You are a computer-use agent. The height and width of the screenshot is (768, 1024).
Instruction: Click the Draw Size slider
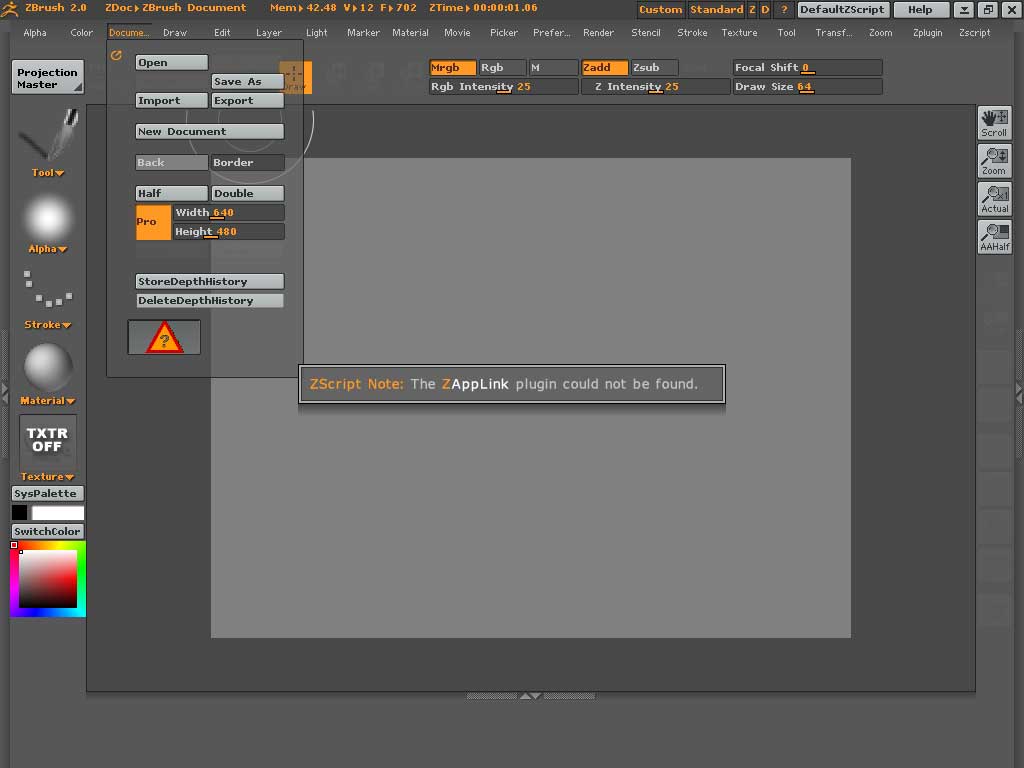(x=807, y=87)
